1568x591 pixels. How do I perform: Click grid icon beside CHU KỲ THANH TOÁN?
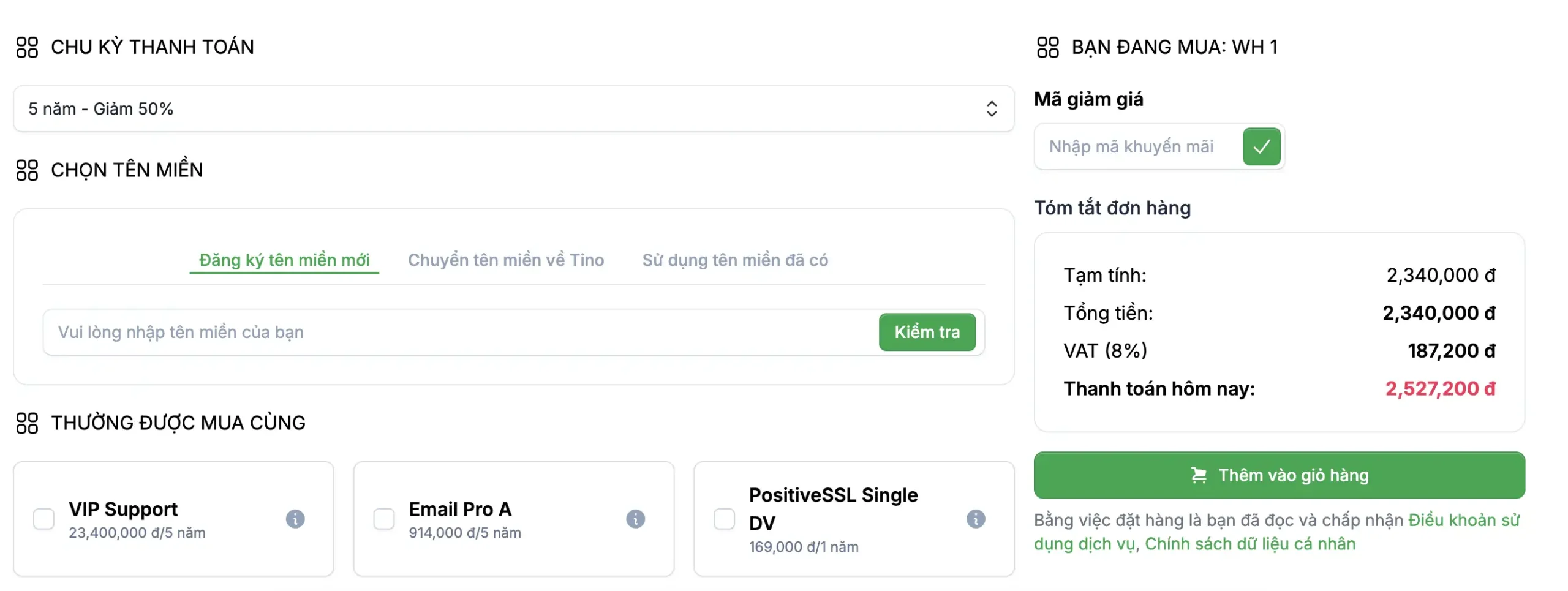[27, 47]
